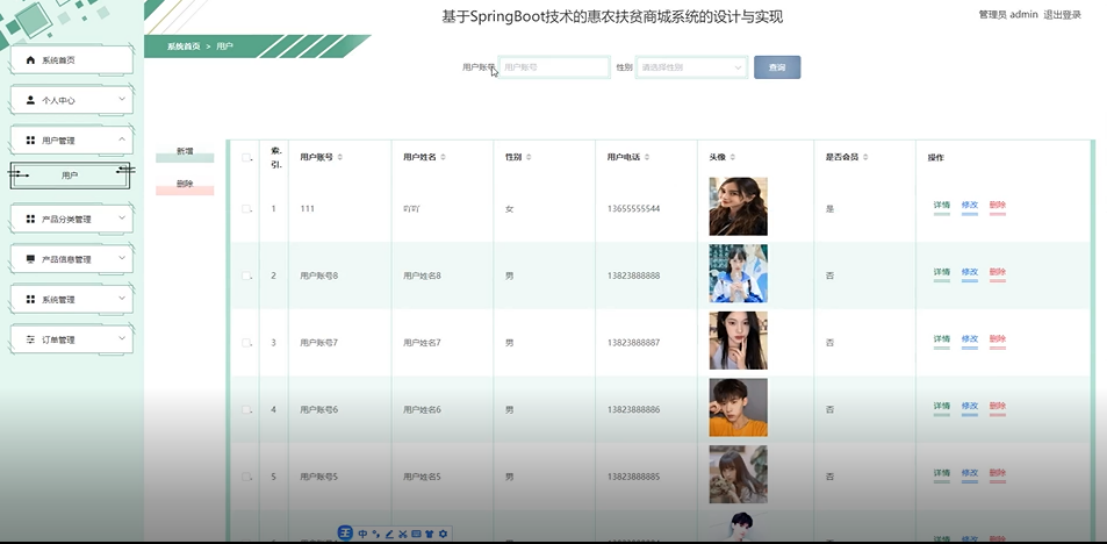The height and width of the screenshot is (544, 1108).
Task: Open avatar thumbnail of 用户账号8 row
Action: click(x=738, y=273)
